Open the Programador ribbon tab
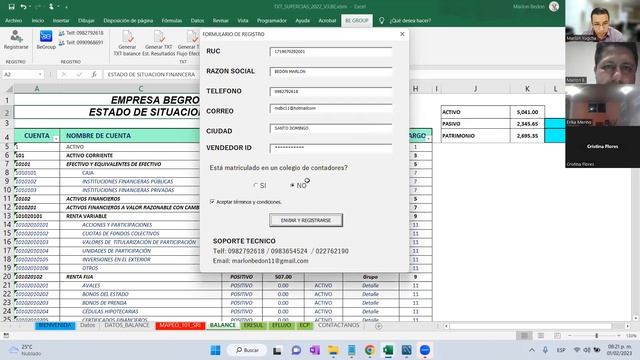640x360 pixels. pyautogui.click(x=271, y=20)
